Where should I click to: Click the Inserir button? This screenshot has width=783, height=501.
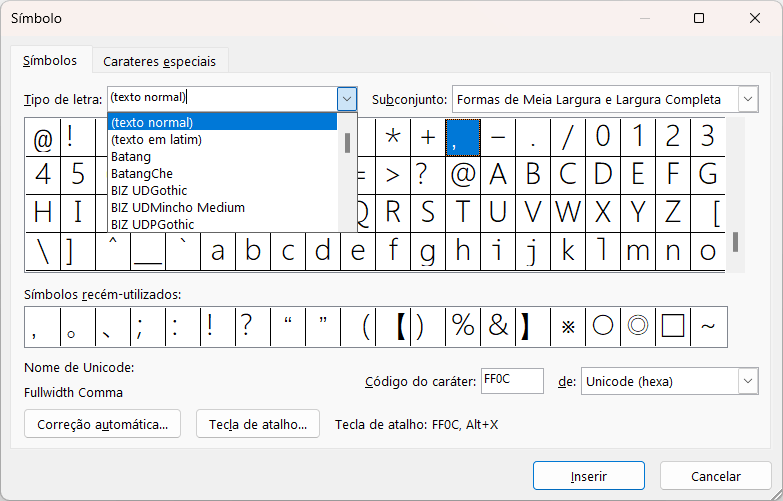coord(589,476)
